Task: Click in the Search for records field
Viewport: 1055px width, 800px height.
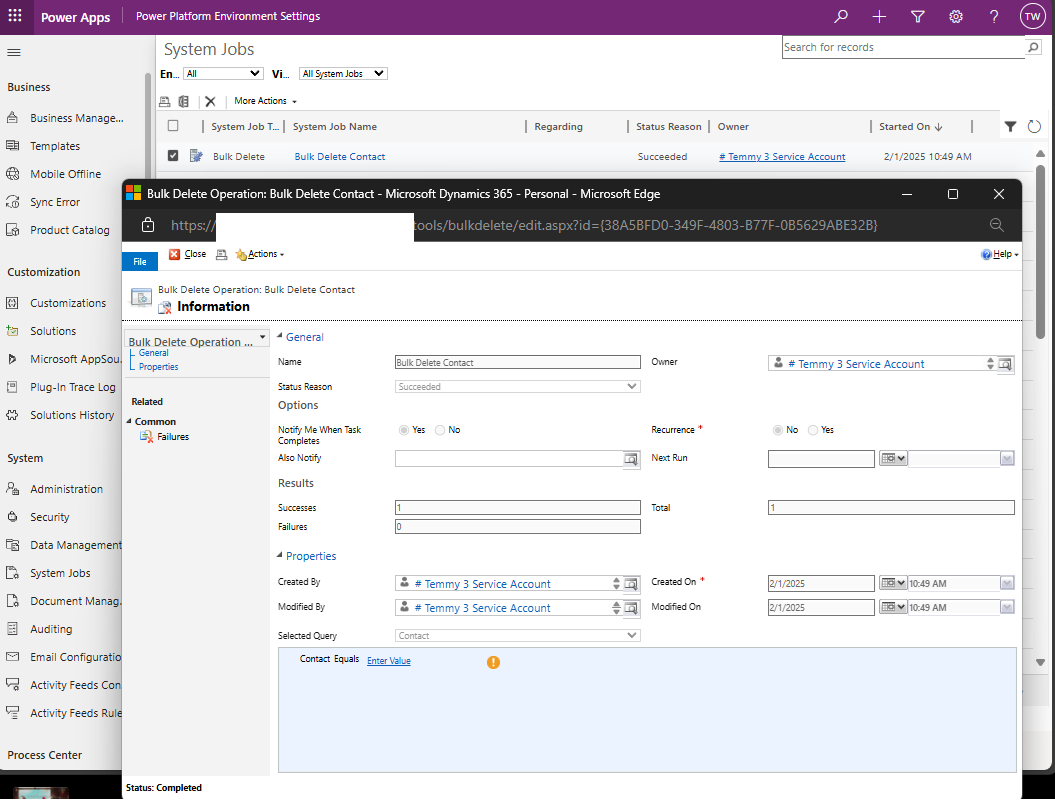Action: pos(903,47)
